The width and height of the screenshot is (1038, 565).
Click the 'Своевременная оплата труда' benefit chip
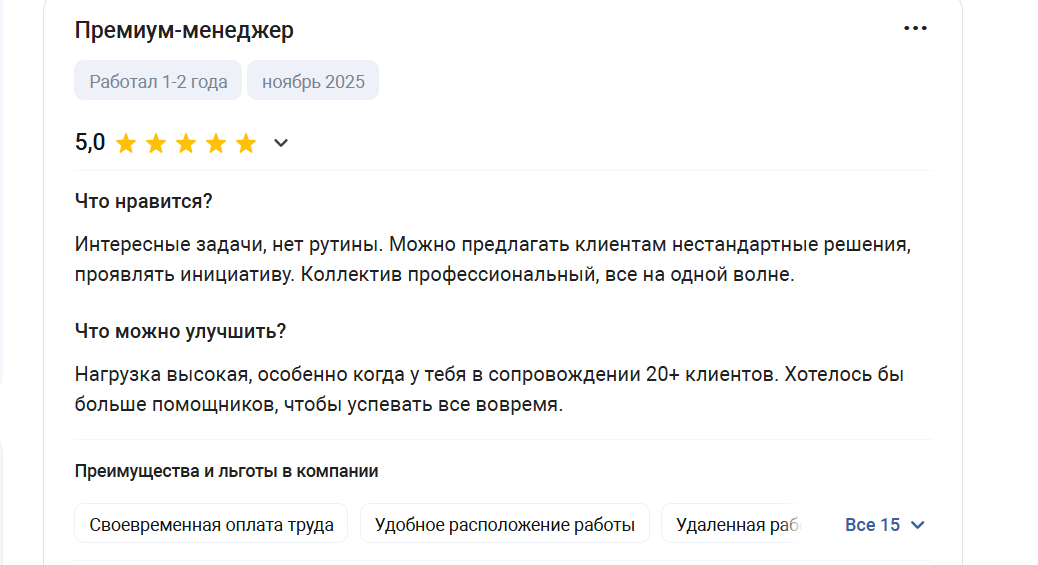pyautogui.click(x=211, y=524)
